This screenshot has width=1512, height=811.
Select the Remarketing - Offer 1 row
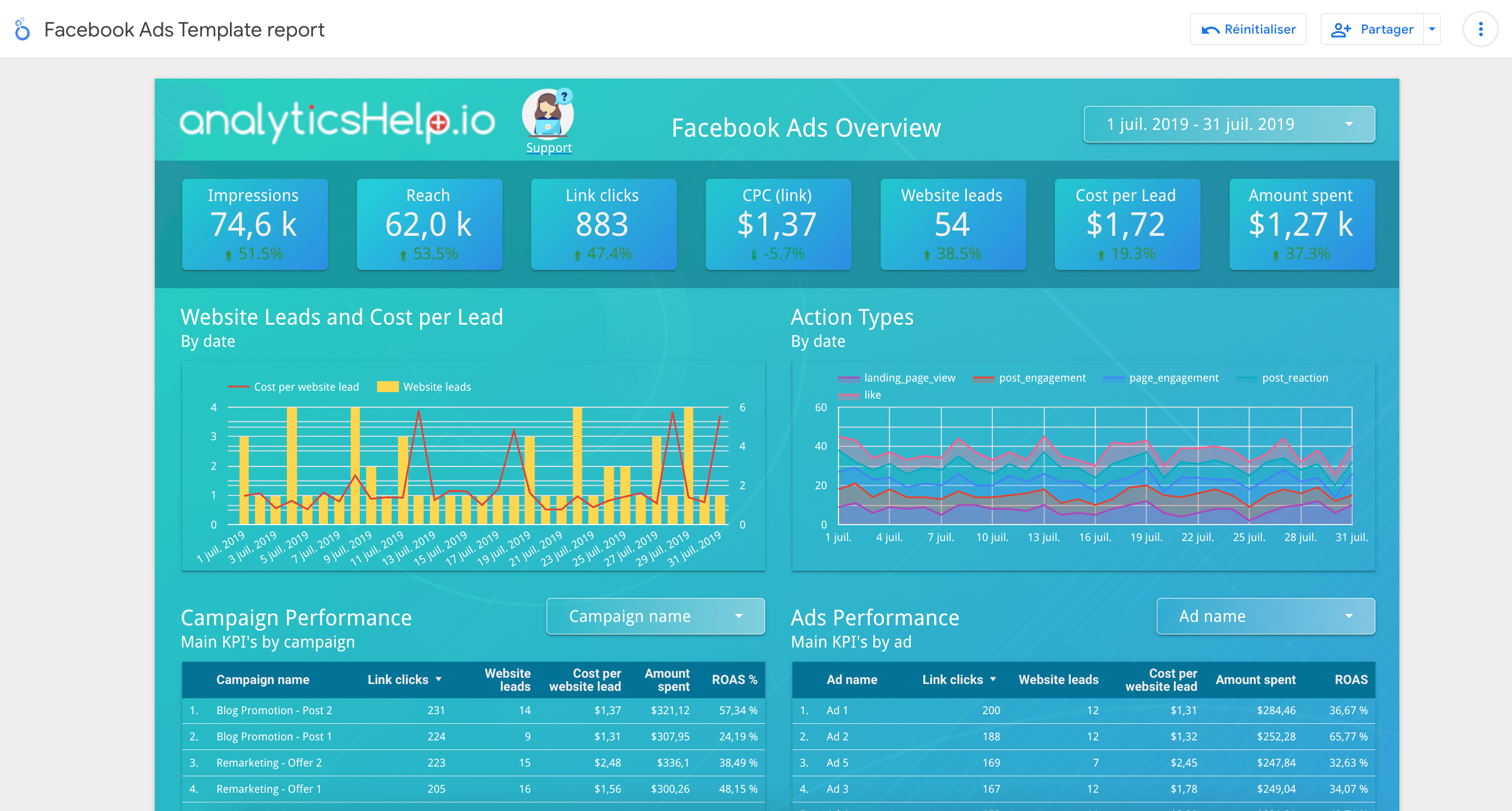pyautogui.click(x=473, y=789)
